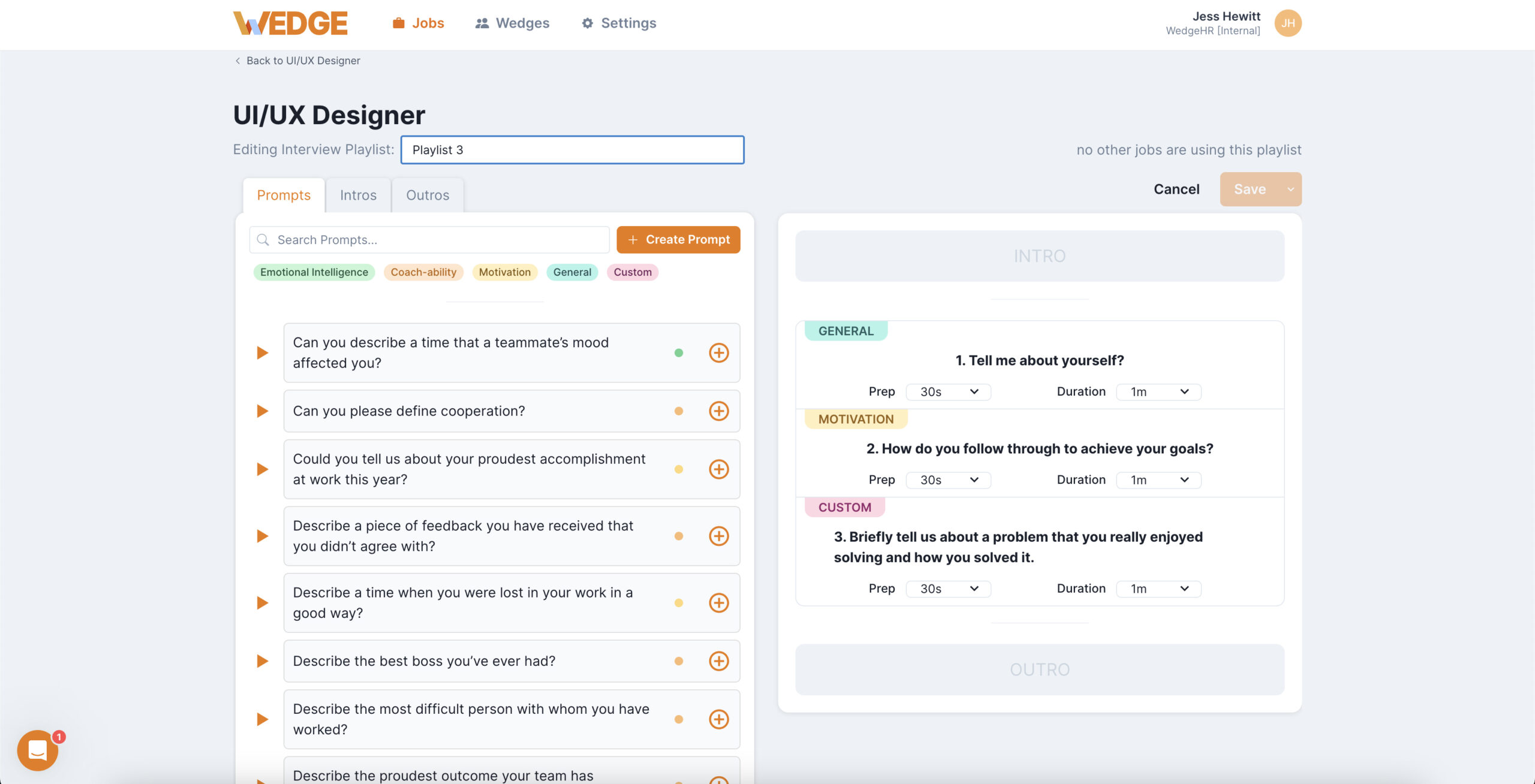Screen dimensions: 1535x784
Task: Add define cooperation prompt to playlist
Action: pyautogui.click(x=719, y=411)
